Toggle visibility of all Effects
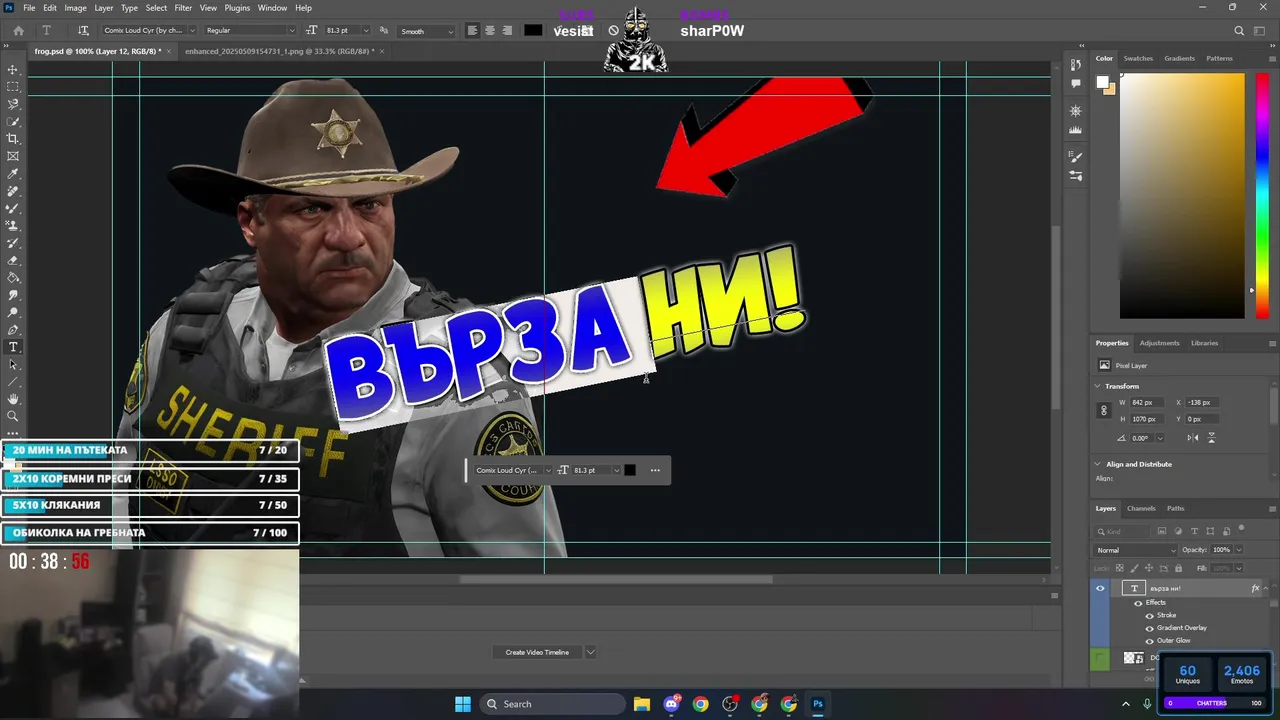Screen dimensions: 1280x720 (x=1138, y=603)
